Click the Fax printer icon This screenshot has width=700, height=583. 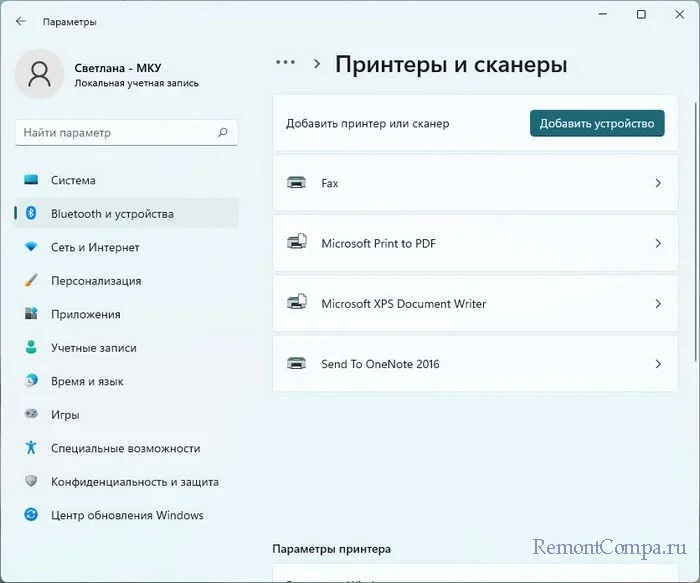(x=297, y=183)
